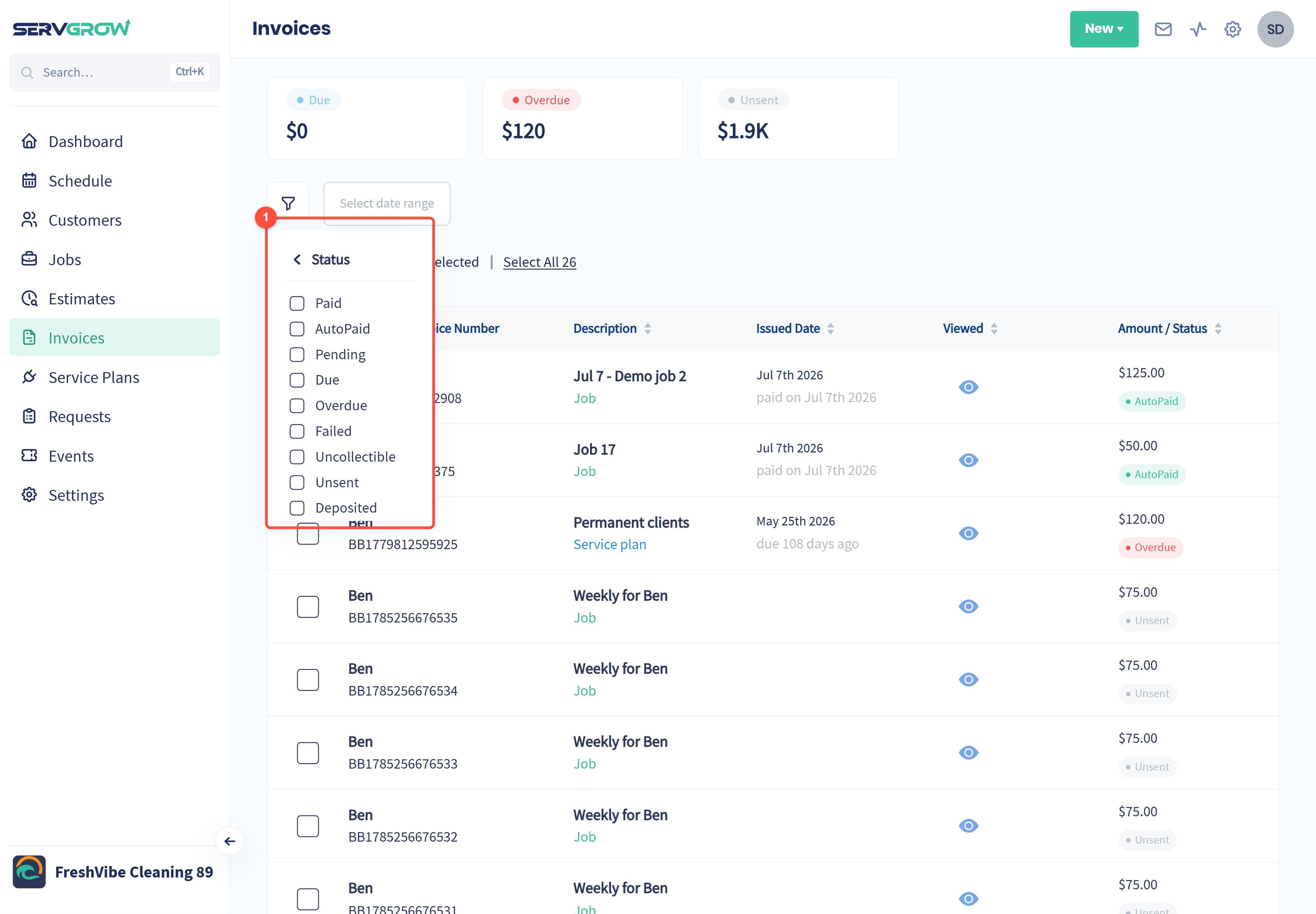The height and width of the screenshot is (914, 1316).
Task: Tick the Unsent status checkbox
Action: (x=297, y=482)
